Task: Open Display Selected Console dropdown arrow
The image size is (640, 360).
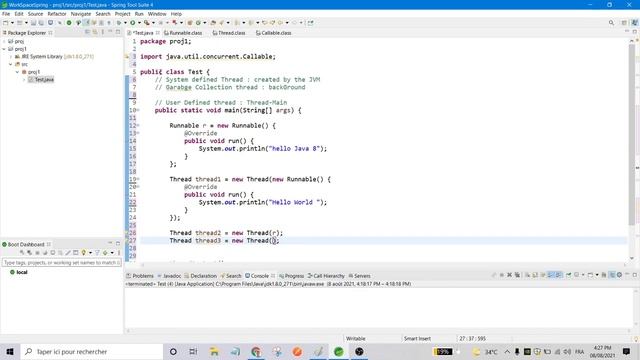Action: pyautogui.click(x=583, y=275)
